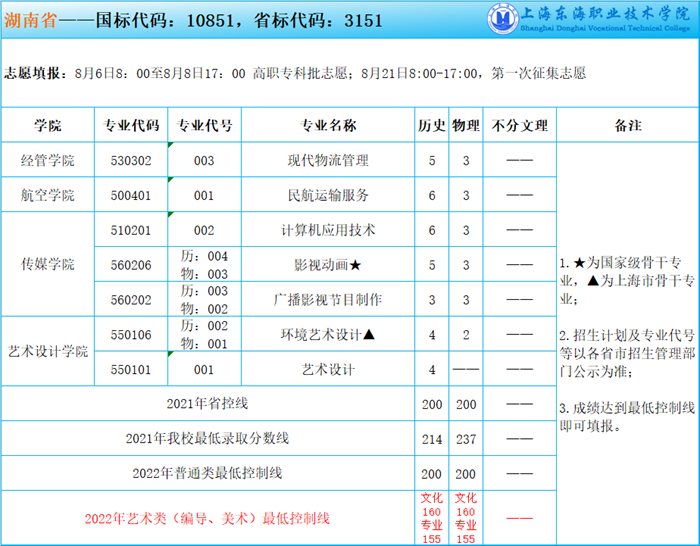Click the physics minimum score 237

tap(466, 438)
